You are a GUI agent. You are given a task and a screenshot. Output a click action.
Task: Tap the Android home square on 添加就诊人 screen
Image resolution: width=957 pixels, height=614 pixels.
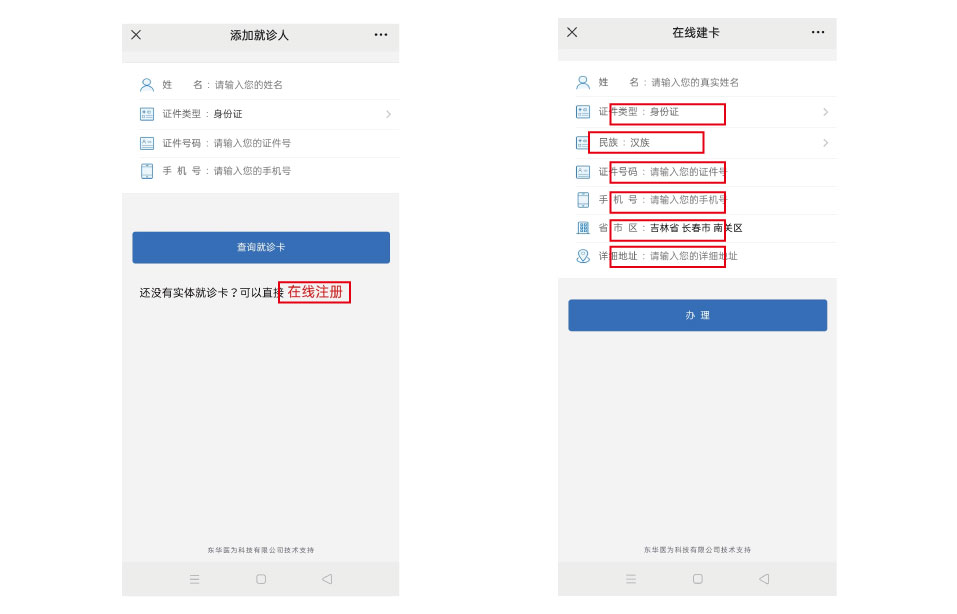[261, 579]
